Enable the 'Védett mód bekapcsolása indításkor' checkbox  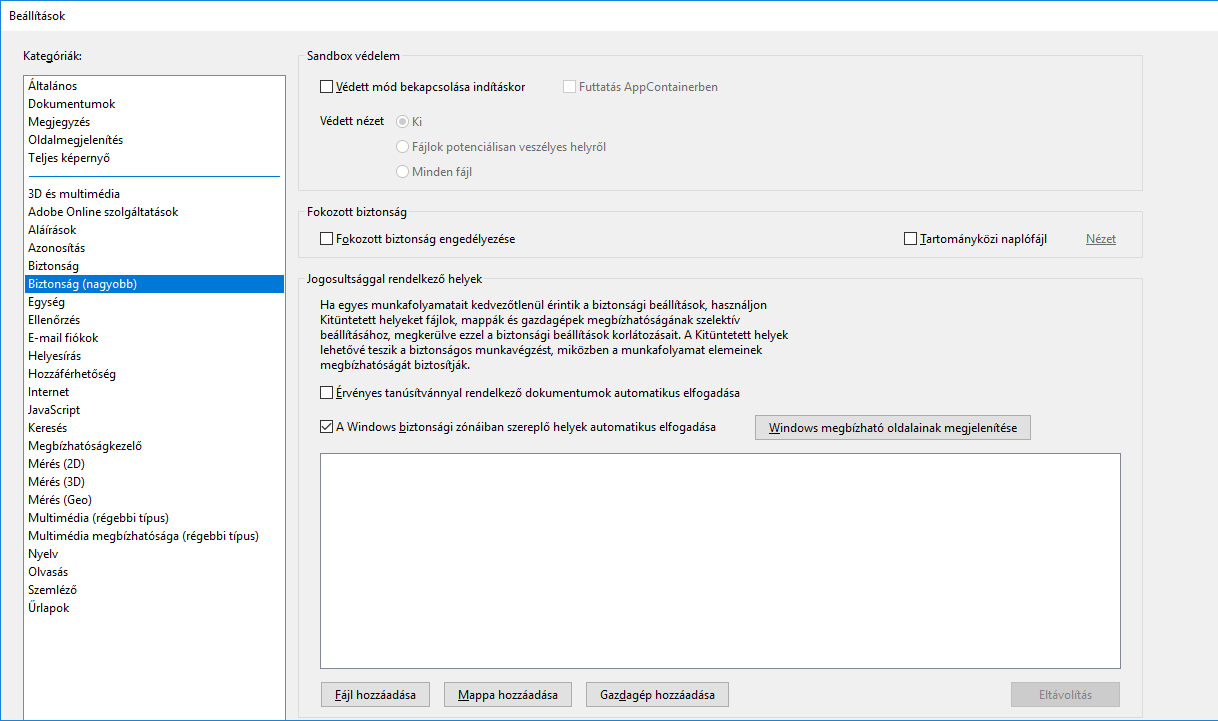pos(327,87)
